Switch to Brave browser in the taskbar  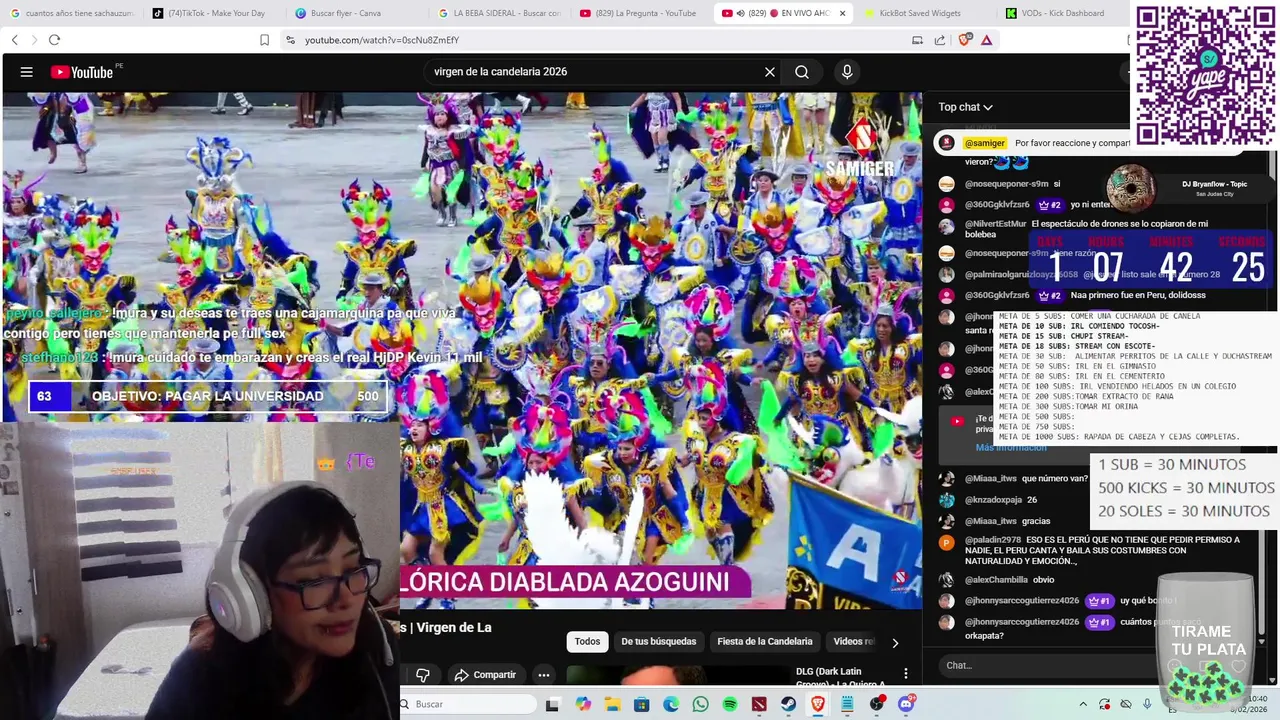click(x=818, y=704)
